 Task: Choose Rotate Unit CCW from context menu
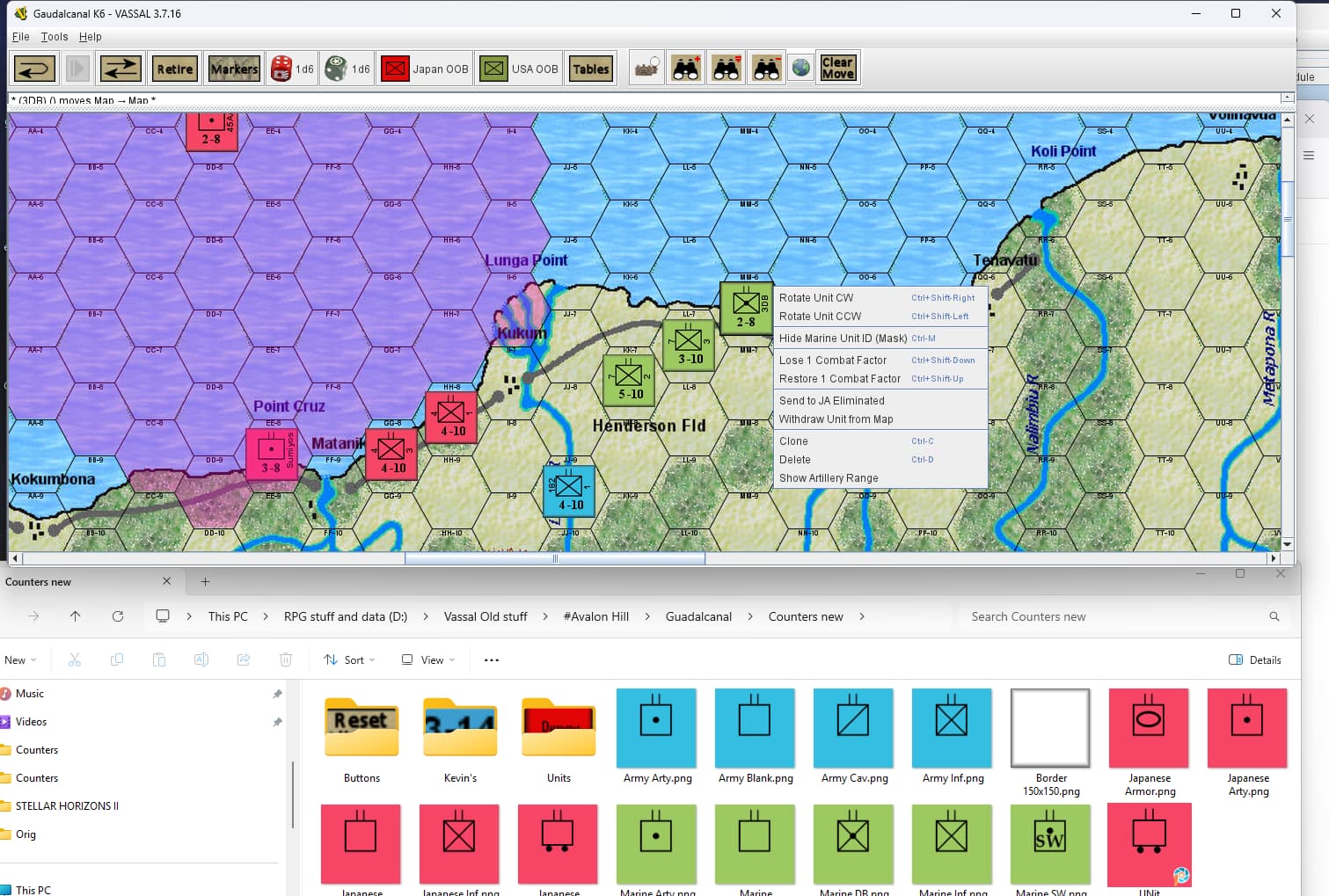coord(880,317)
